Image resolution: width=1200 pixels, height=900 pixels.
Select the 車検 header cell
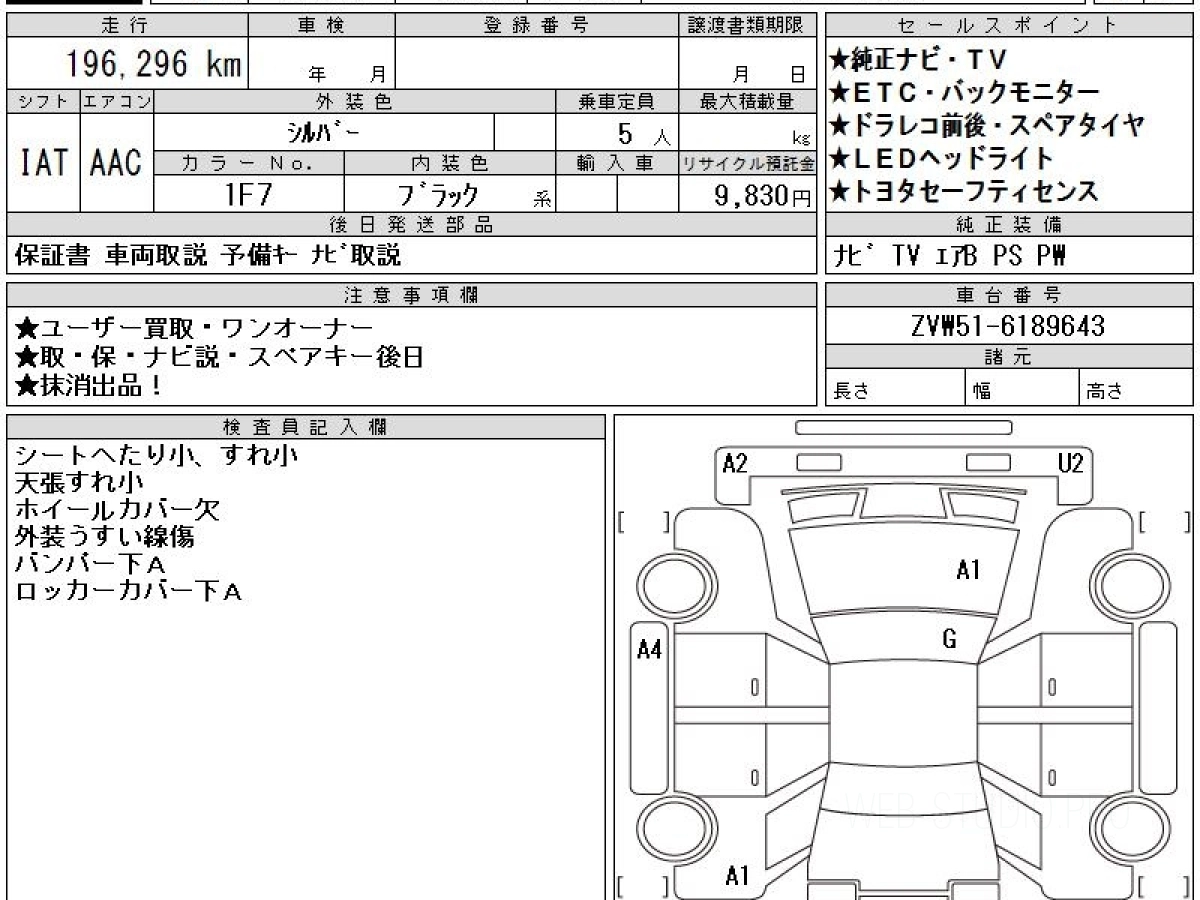321,26
